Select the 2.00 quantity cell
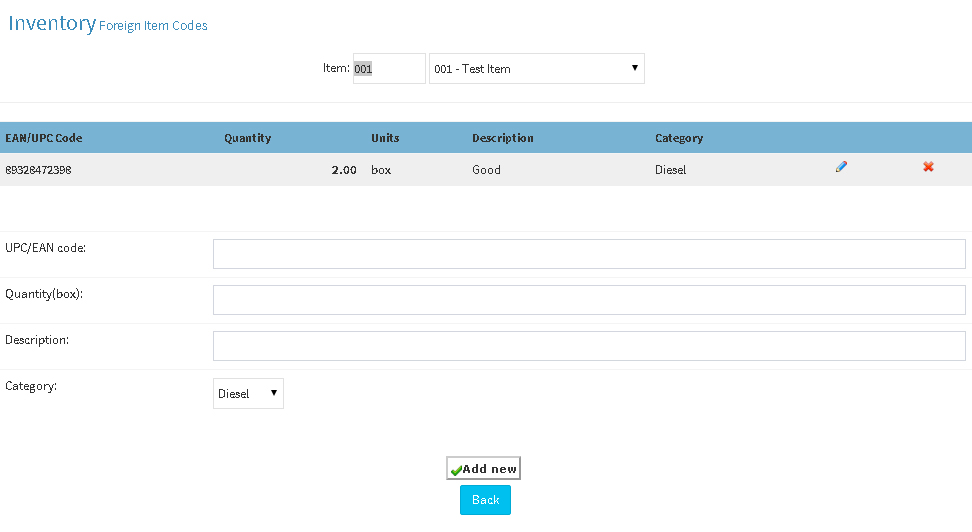The height and width of the screenshot is (532, 972). [x=344, y=170]
